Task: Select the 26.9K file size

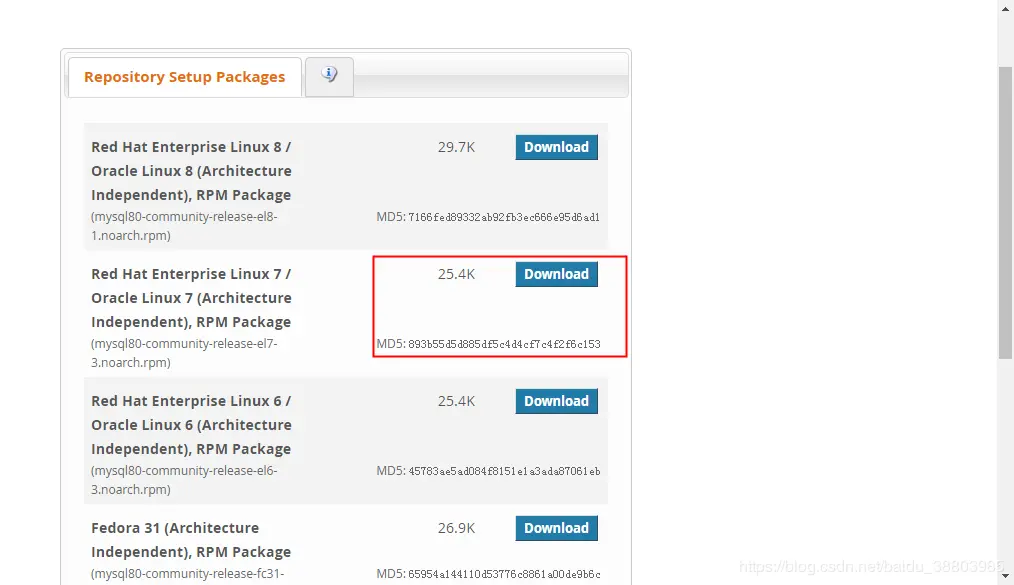Action: 457,528
